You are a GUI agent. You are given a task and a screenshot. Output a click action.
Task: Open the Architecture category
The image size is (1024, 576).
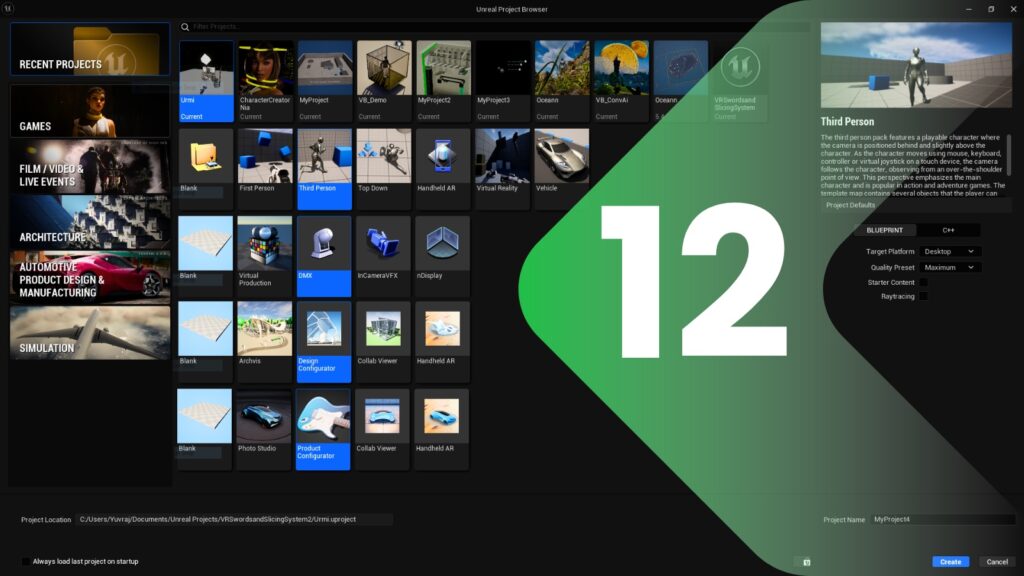point(90,222)
